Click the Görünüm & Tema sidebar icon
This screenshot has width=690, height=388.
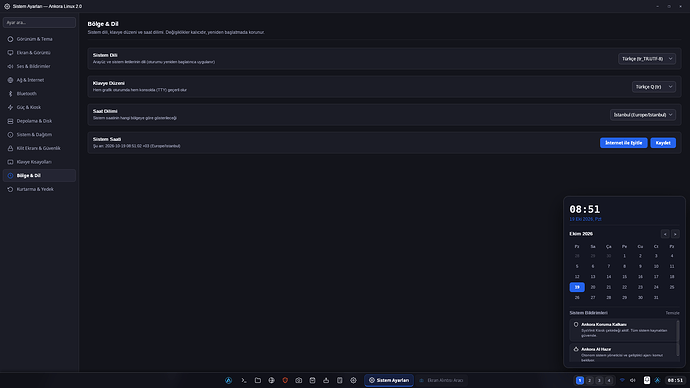[10, 39]
